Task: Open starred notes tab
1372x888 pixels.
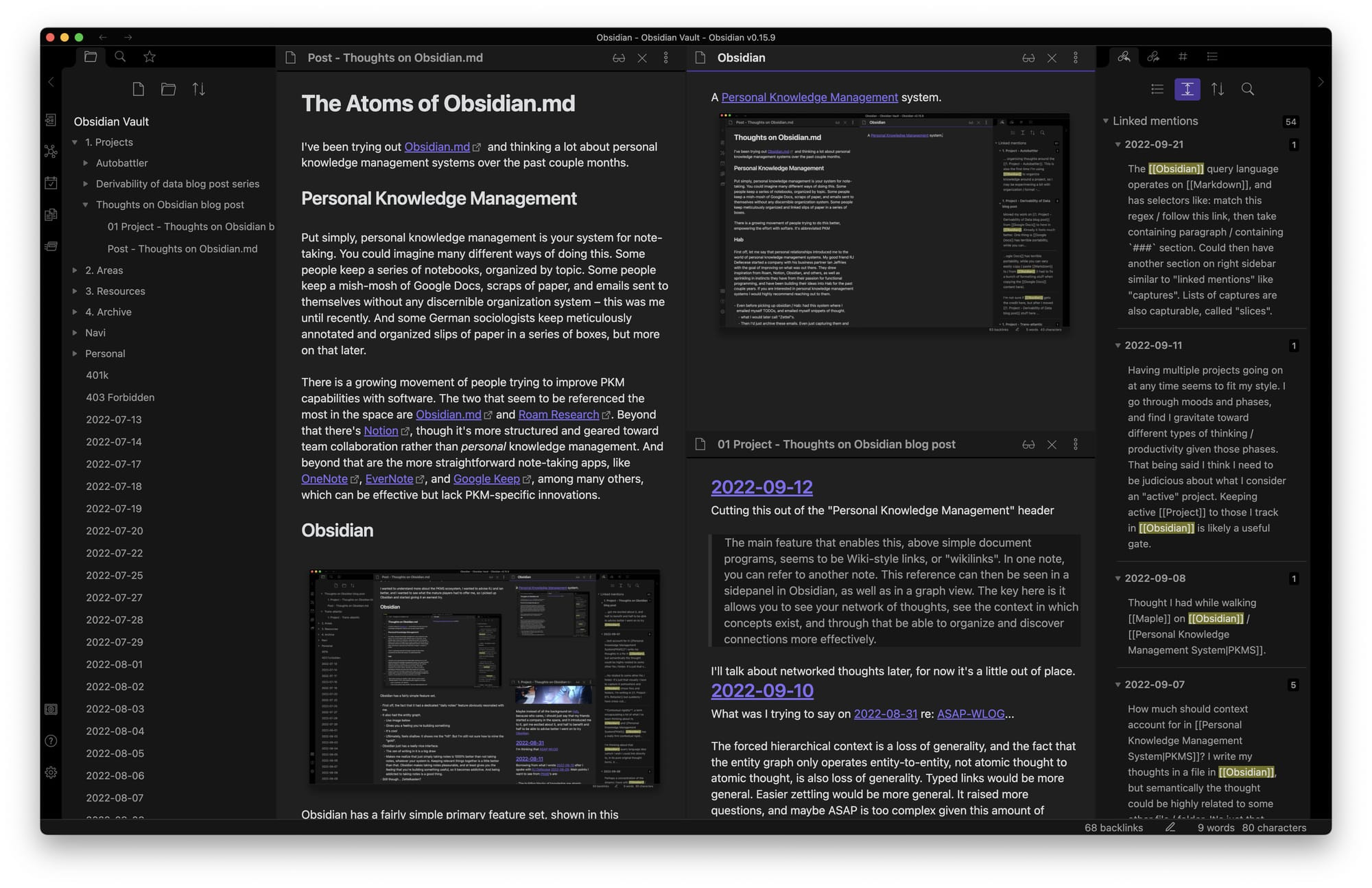Action: (150, 57)
